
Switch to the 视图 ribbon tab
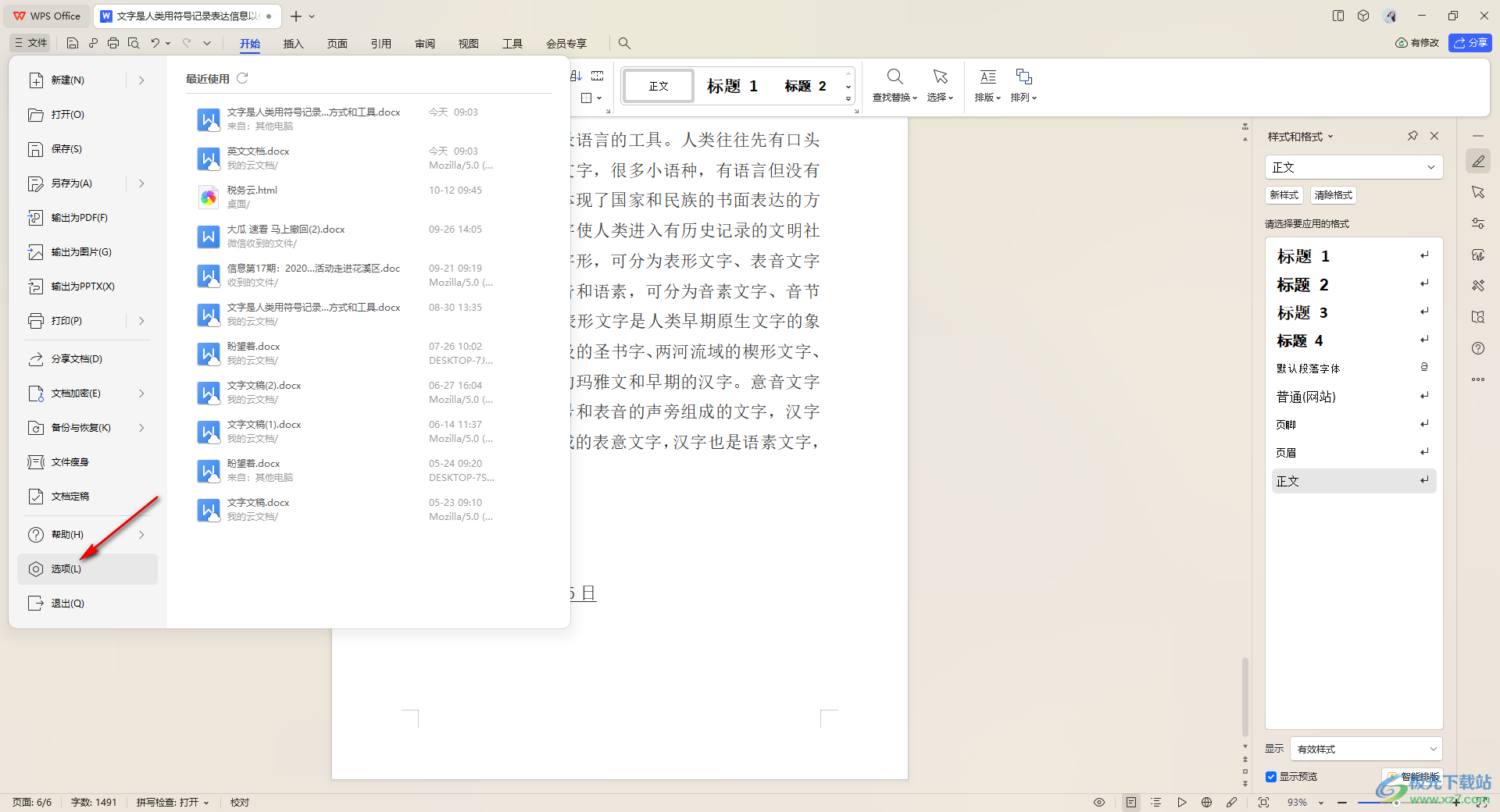pyautogui.click(x=468, y=44)
